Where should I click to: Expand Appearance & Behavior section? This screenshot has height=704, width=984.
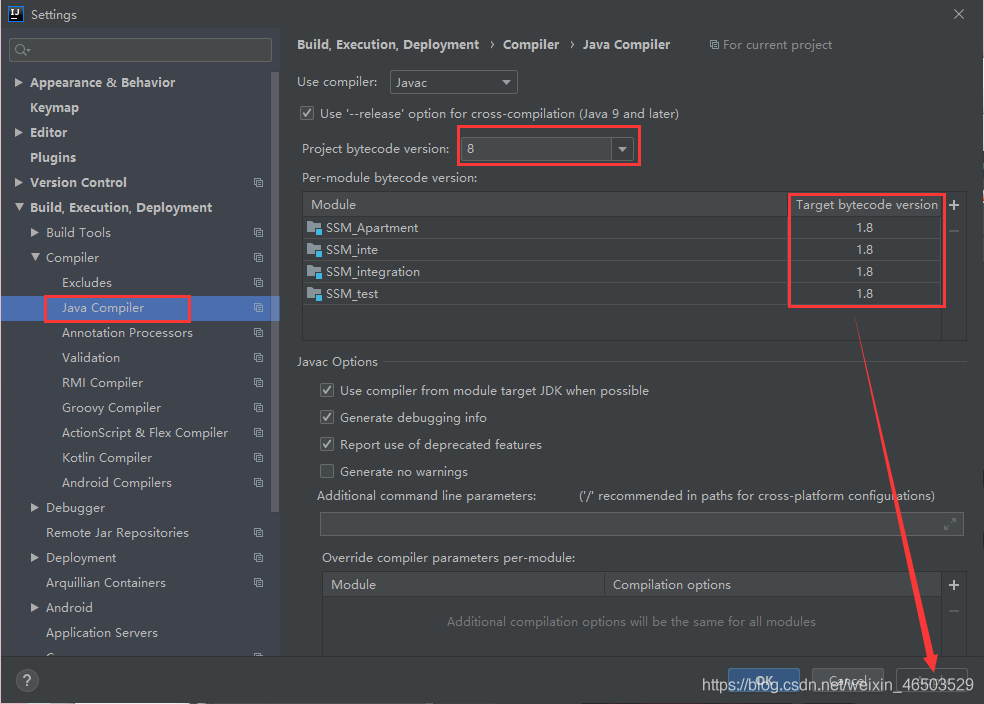pyautogui.click(x=19, y=82)
